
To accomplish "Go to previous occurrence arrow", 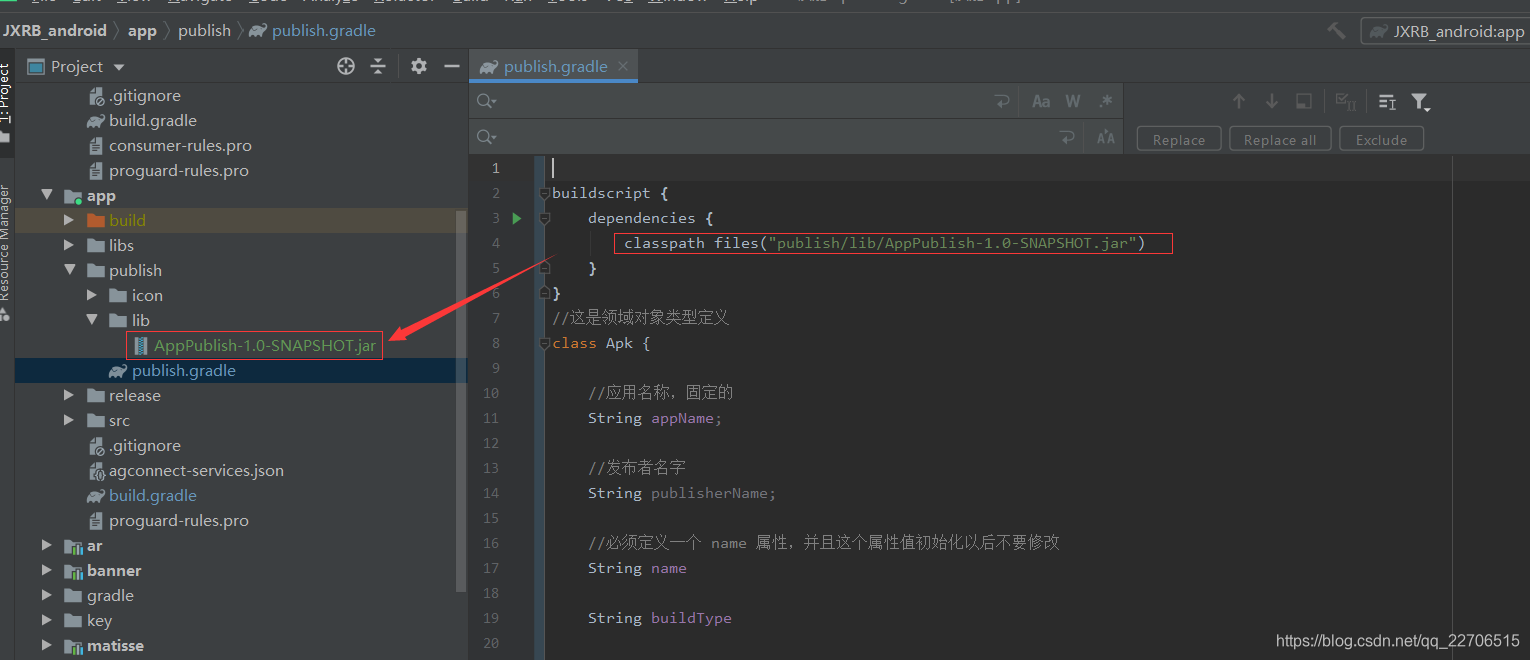I will [x=1239, y=101].
